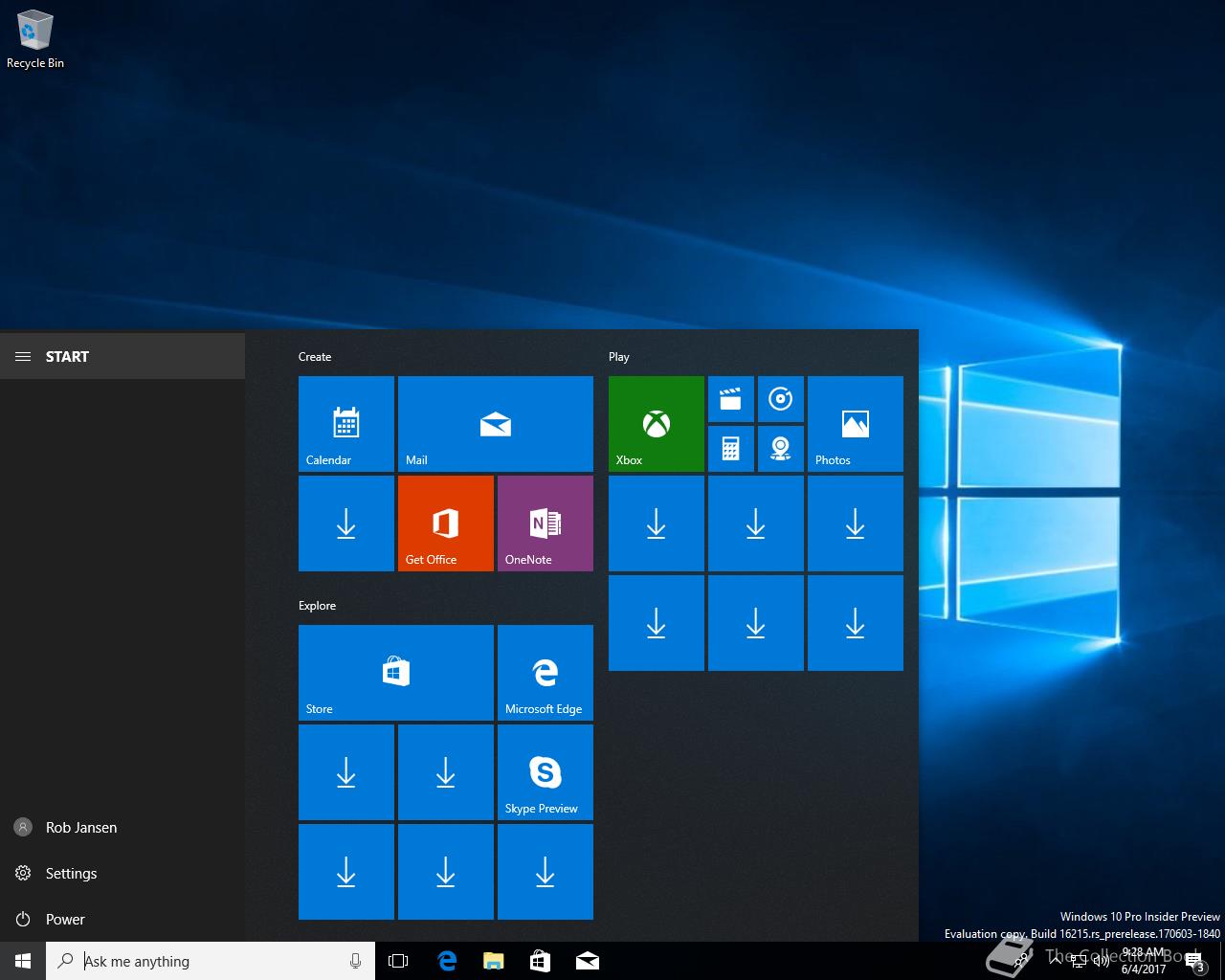Viewport: 1225px width, 980px height.
Task: Launch the Get Office tile
Action: click(x=446, y=523)
